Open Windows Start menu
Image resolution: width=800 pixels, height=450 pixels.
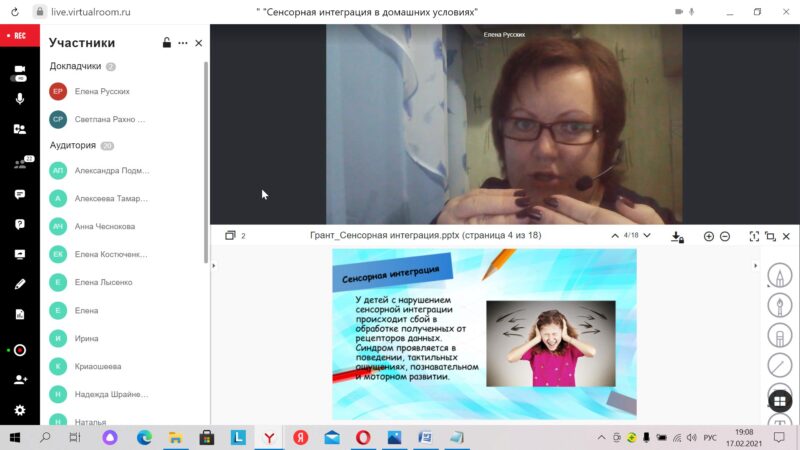[15, 437]
